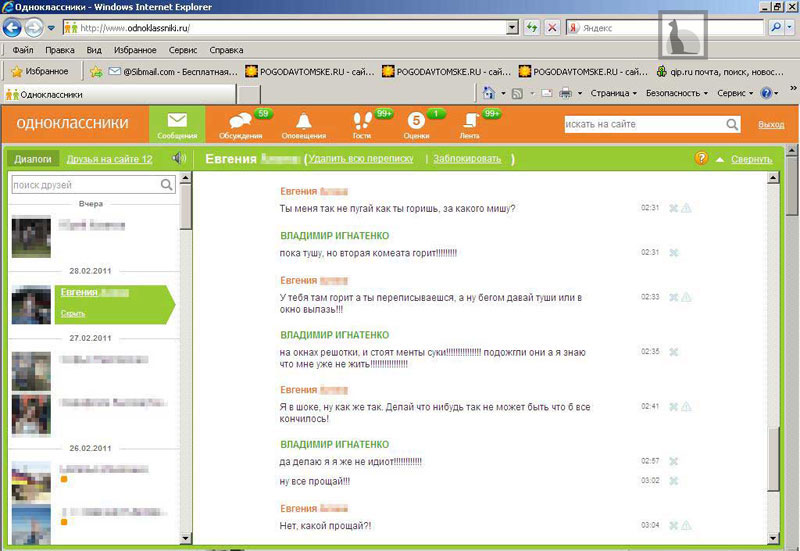Open the Избранное favorites star button

pos(40,71)
